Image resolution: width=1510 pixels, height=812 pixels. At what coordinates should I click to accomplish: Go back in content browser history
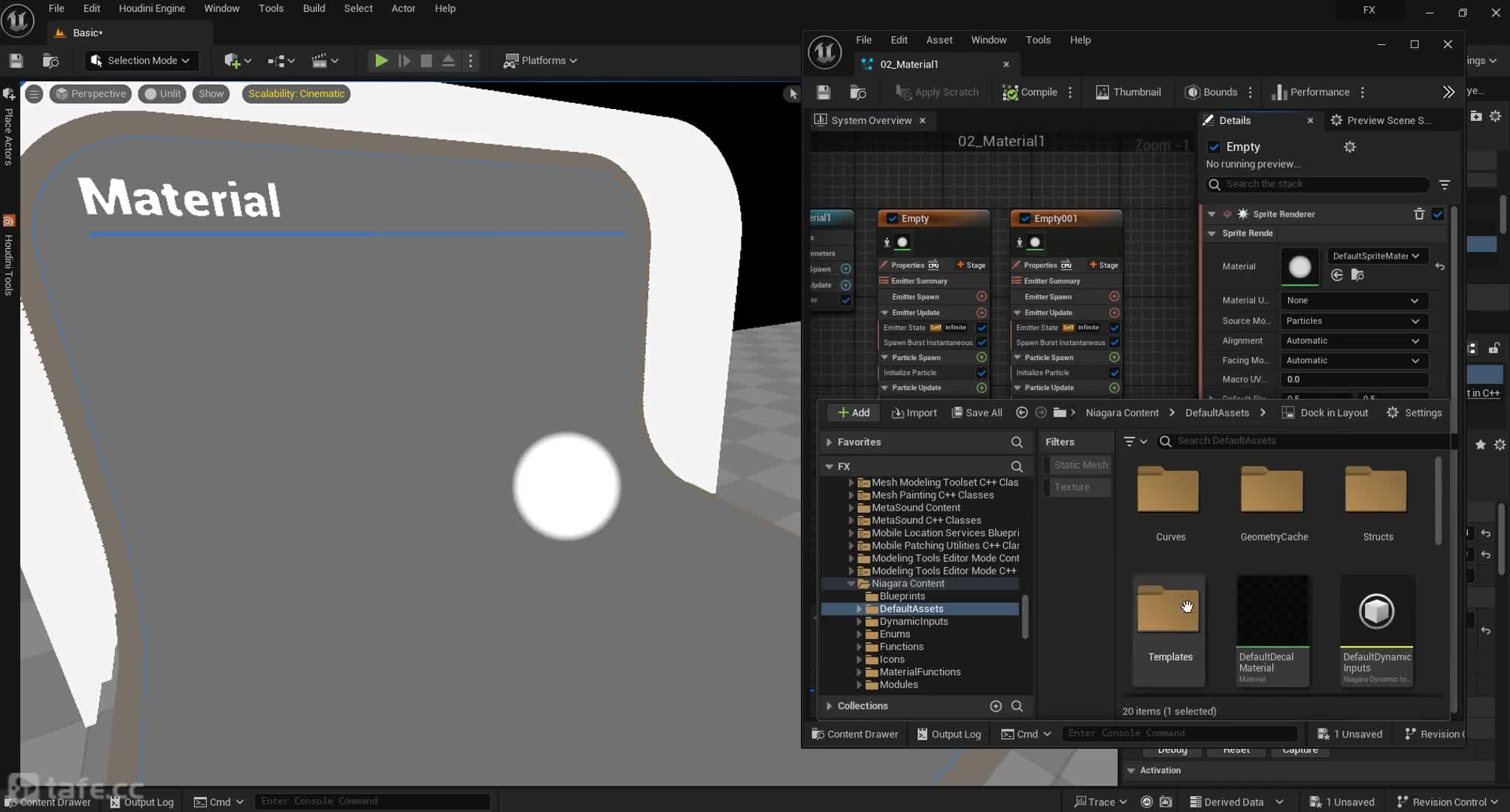pyautogui.click(x=1021, y=413)
